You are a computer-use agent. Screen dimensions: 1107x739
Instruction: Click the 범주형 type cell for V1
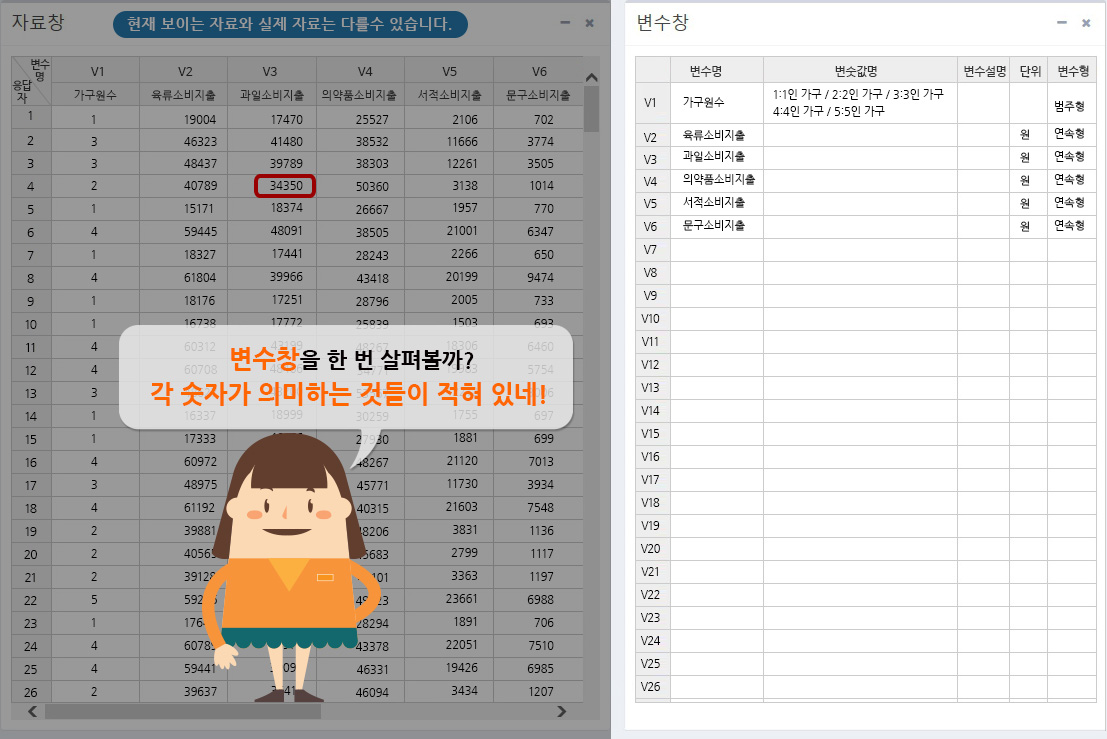tap(1070, 106)
